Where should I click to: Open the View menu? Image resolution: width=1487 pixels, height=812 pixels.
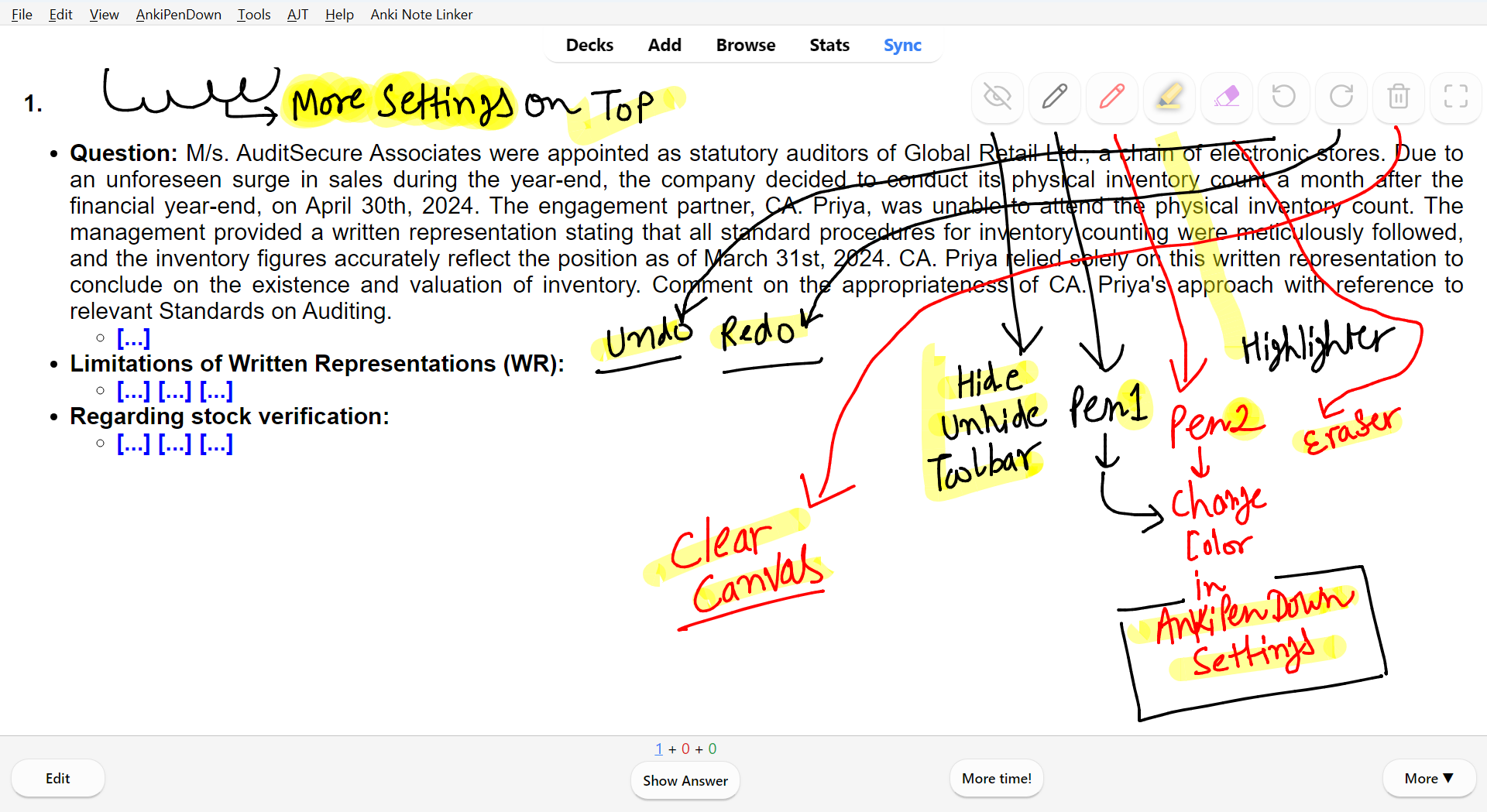pyautogui.click(x=104, y=14)
